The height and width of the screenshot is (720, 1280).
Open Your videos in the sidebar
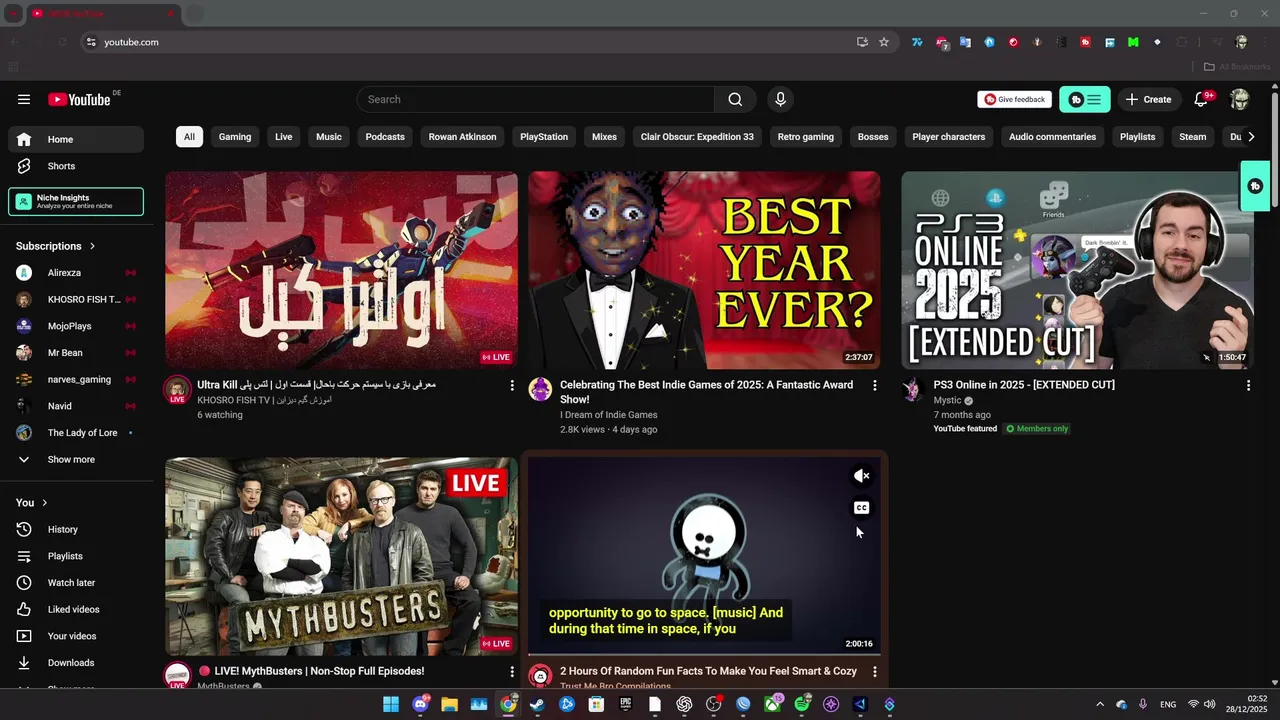[76, 636]
